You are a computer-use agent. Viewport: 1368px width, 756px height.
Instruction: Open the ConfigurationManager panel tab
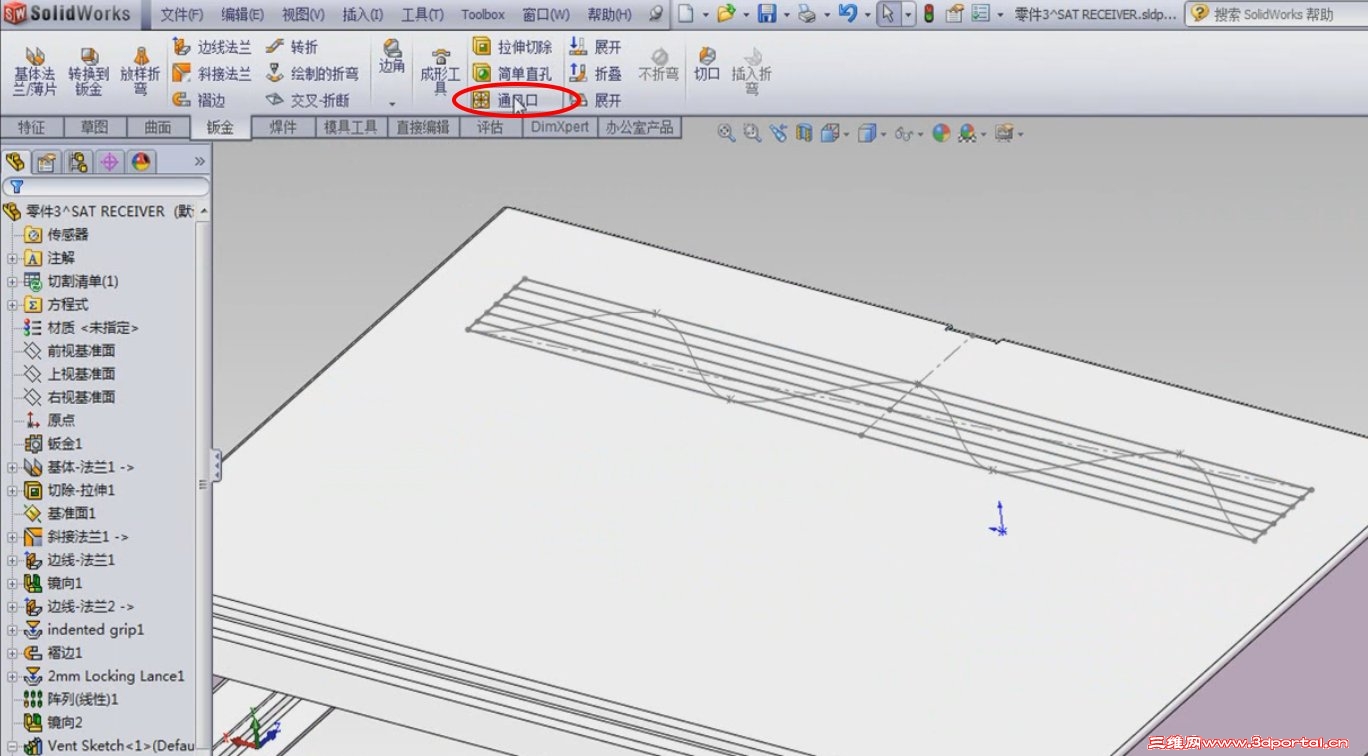pyautogui.click(x=78, y=162)
